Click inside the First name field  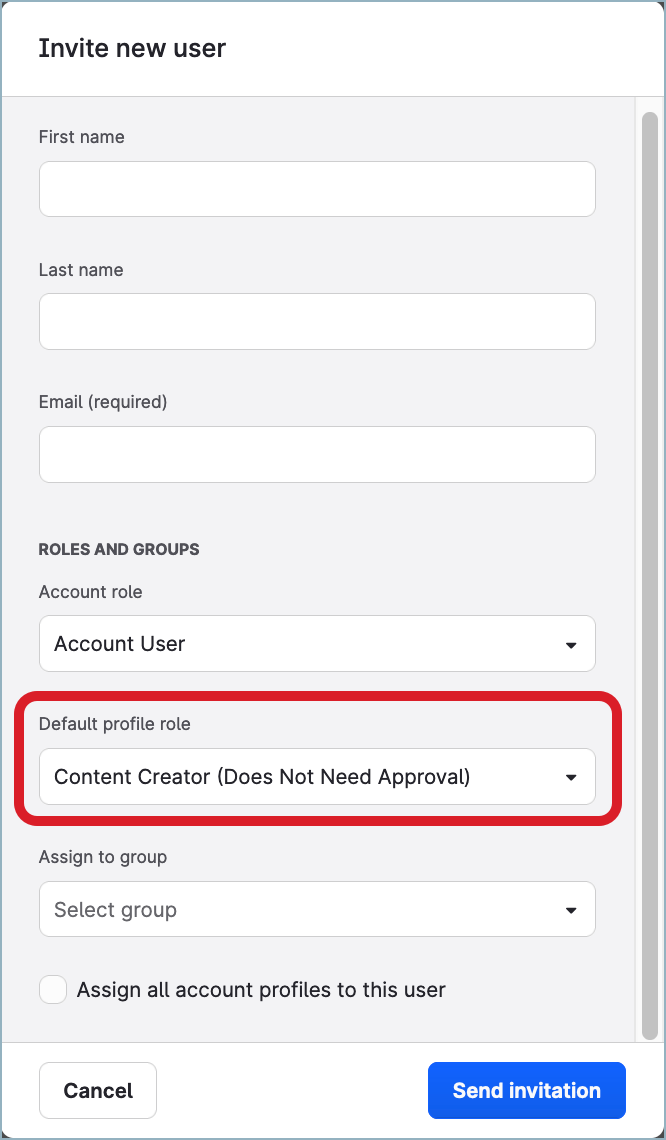(317, 188)
